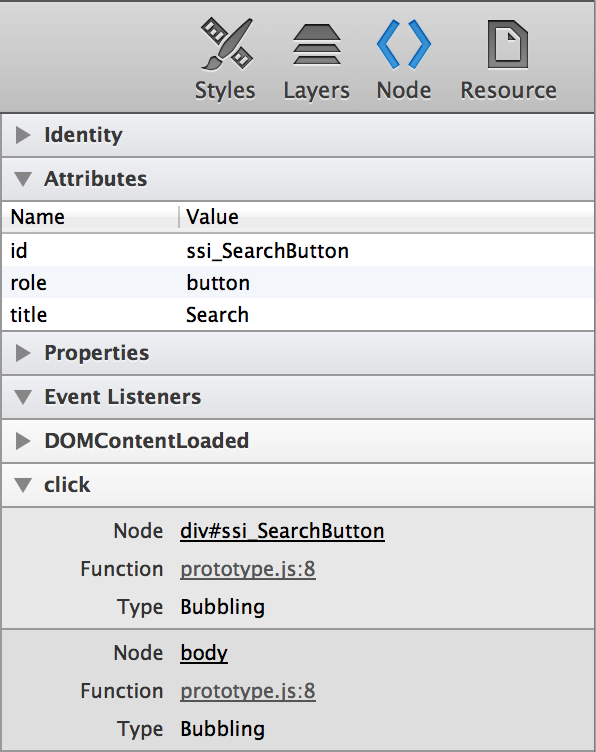Select the role attribute value button
The width and height of the screenshot is (596, 752).
(218, 283)
